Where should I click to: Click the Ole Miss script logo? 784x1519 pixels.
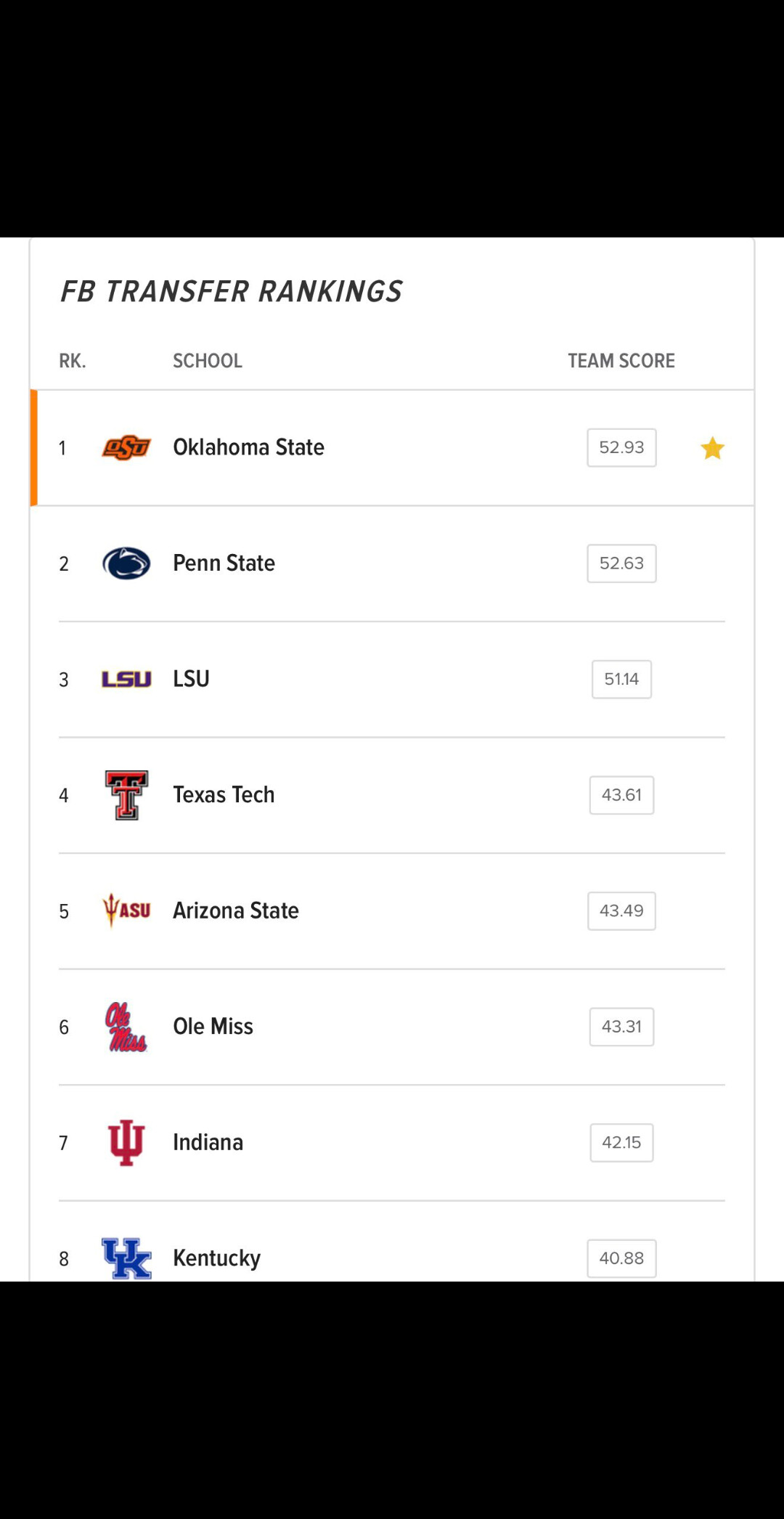pyautogui.click(x=126, y=1027)
